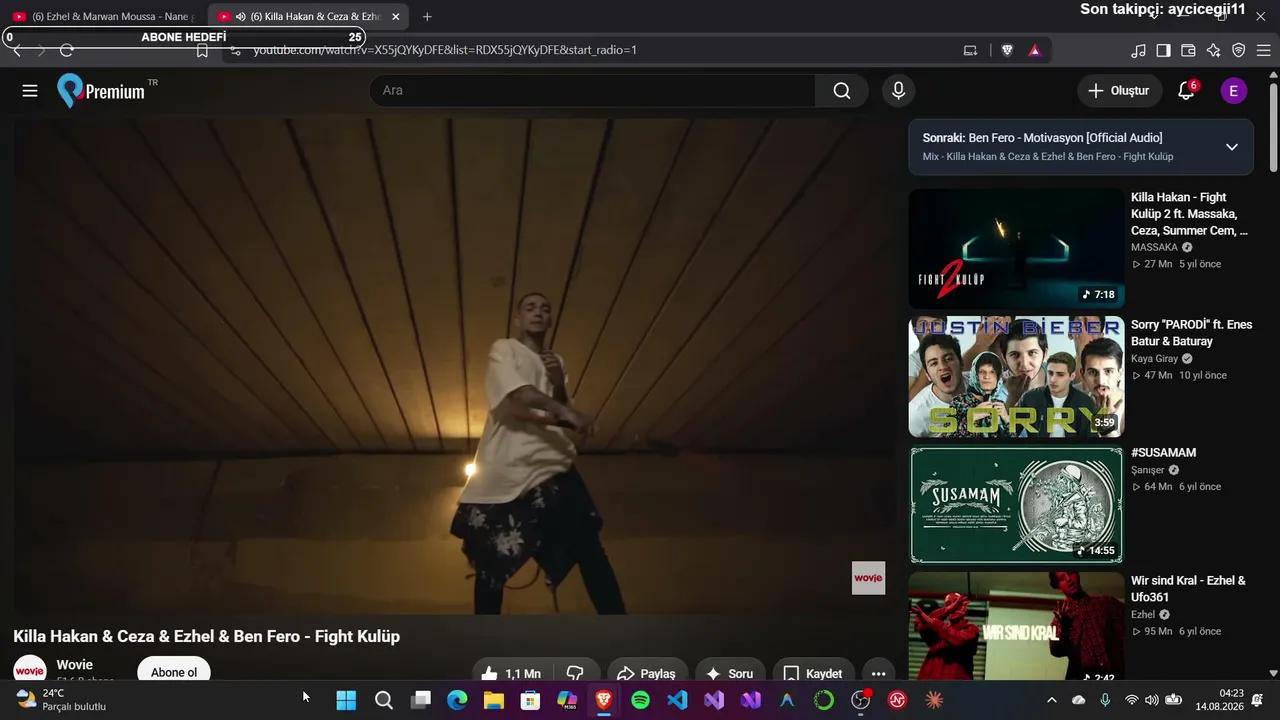Open Brave Shields lion icon
1280x720 pixels.
[x=1007, y=50]
